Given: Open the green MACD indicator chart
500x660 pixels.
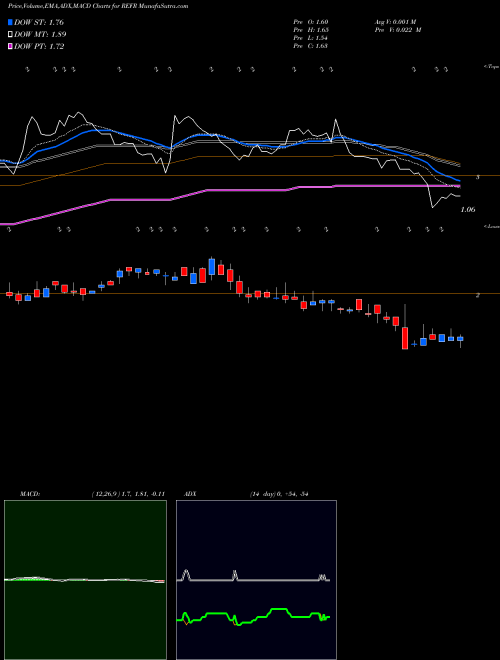Looking at the screenshot, I should pos(85,580).
